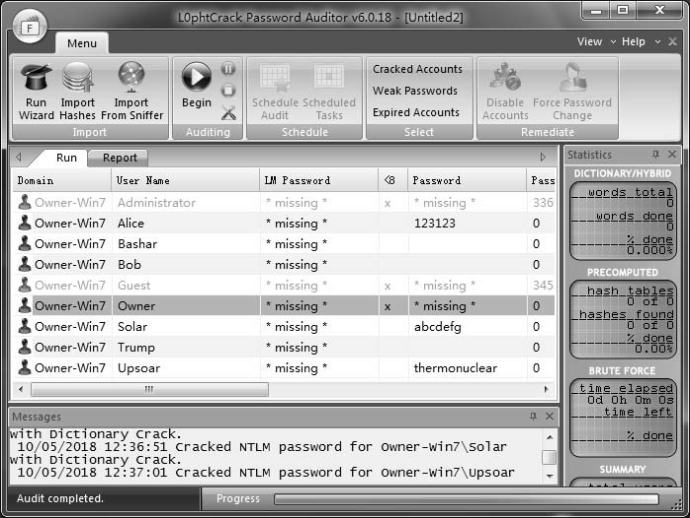Image resolution: width=690 pixels, height=518 pixels.
Task: Click user icon on the Bashar row
Action: coord(25,243)
